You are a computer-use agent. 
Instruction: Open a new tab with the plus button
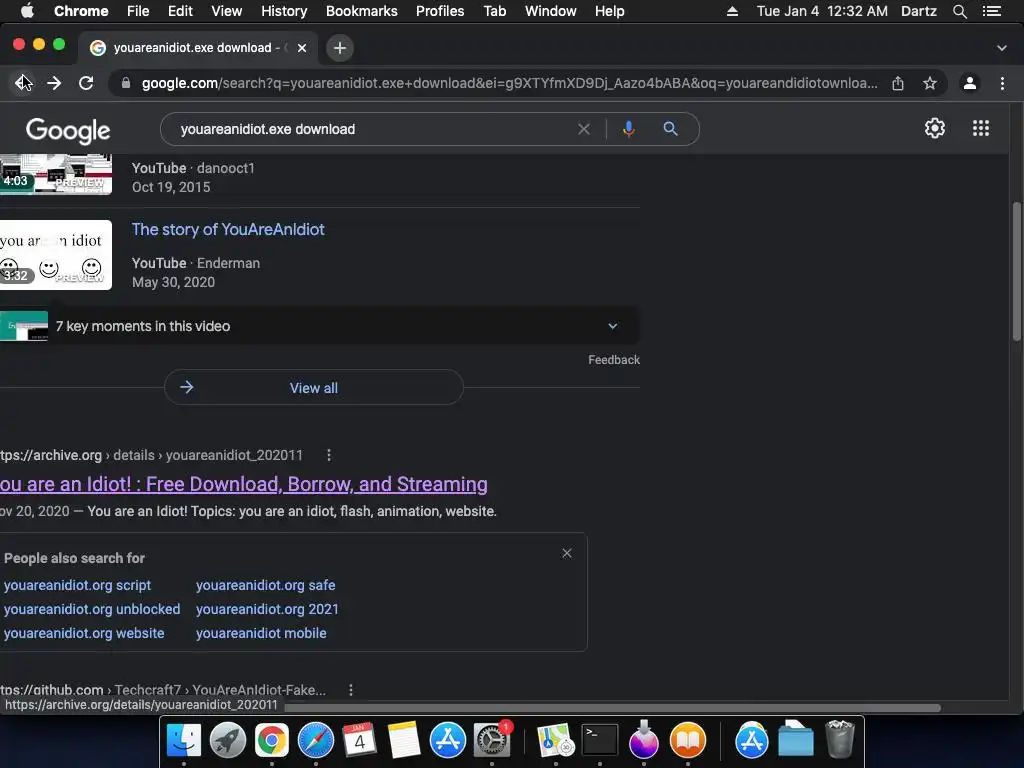(340, 48)
